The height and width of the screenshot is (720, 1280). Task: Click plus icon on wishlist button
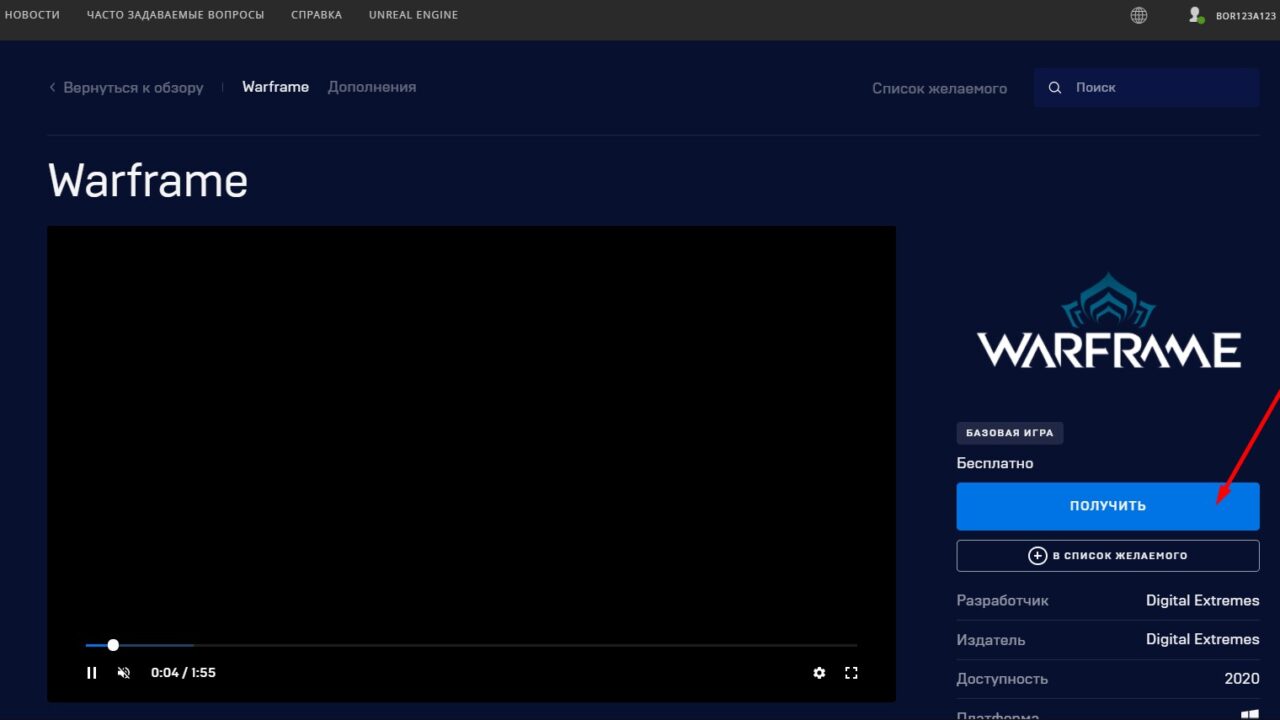pyautogui.click(x=1038, y=556)
